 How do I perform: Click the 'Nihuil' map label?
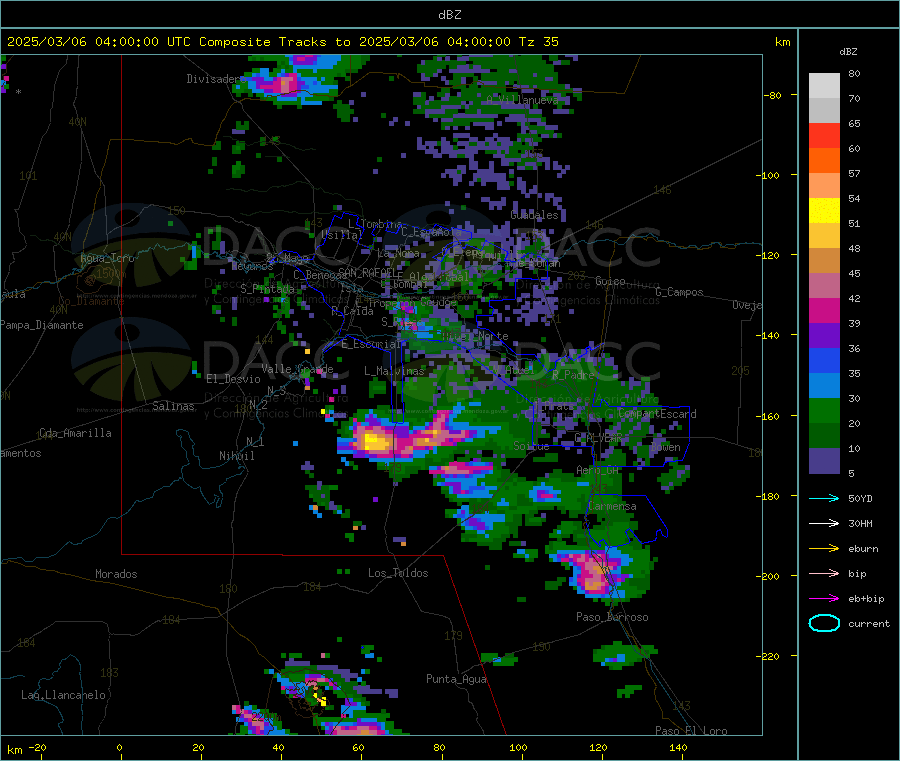[236, 456]
